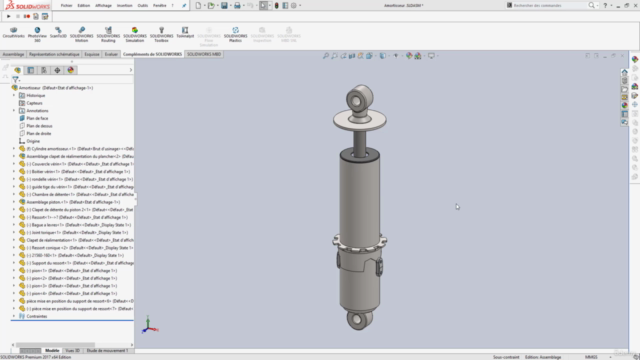Open the Affichage menu
640x360 pixels.
click(103, 5)
